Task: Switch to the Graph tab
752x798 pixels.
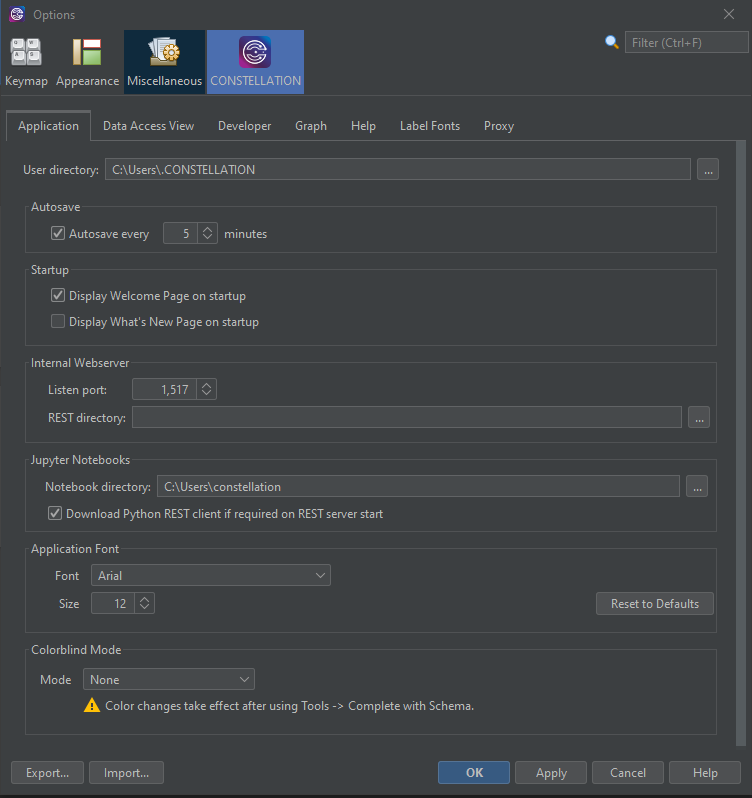Action: (311, 126)
